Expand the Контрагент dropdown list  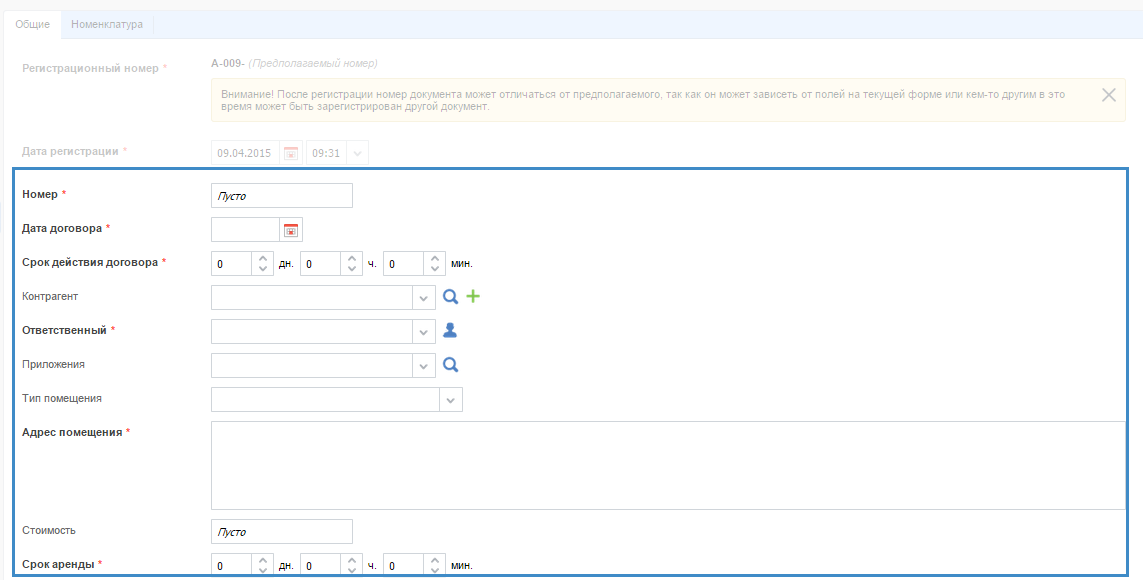point(424,298)
